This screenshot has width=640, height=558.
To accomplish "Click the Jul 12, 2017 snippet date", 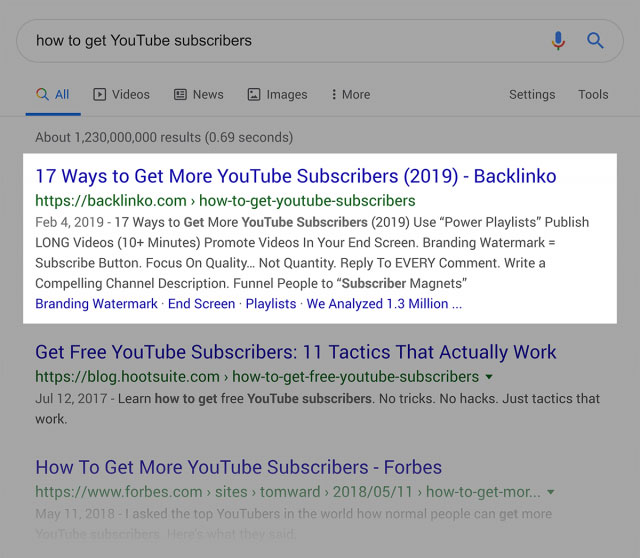I will 71,398.
